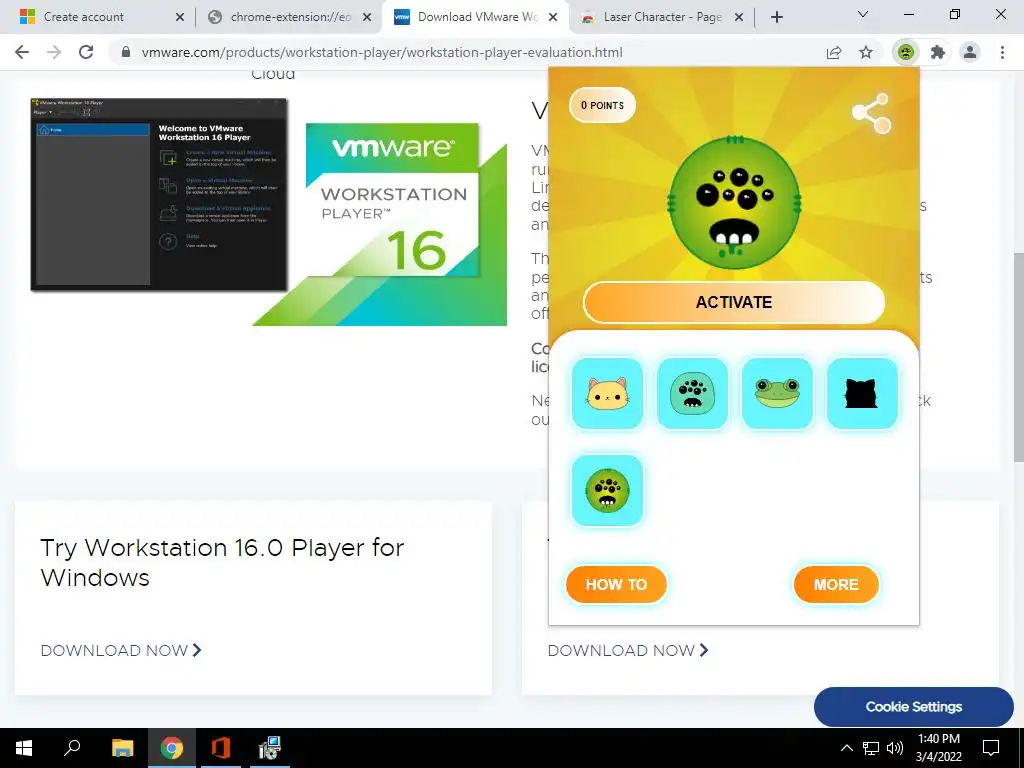Open the Chrome profile avatar icon

click(x=970, y=52)
